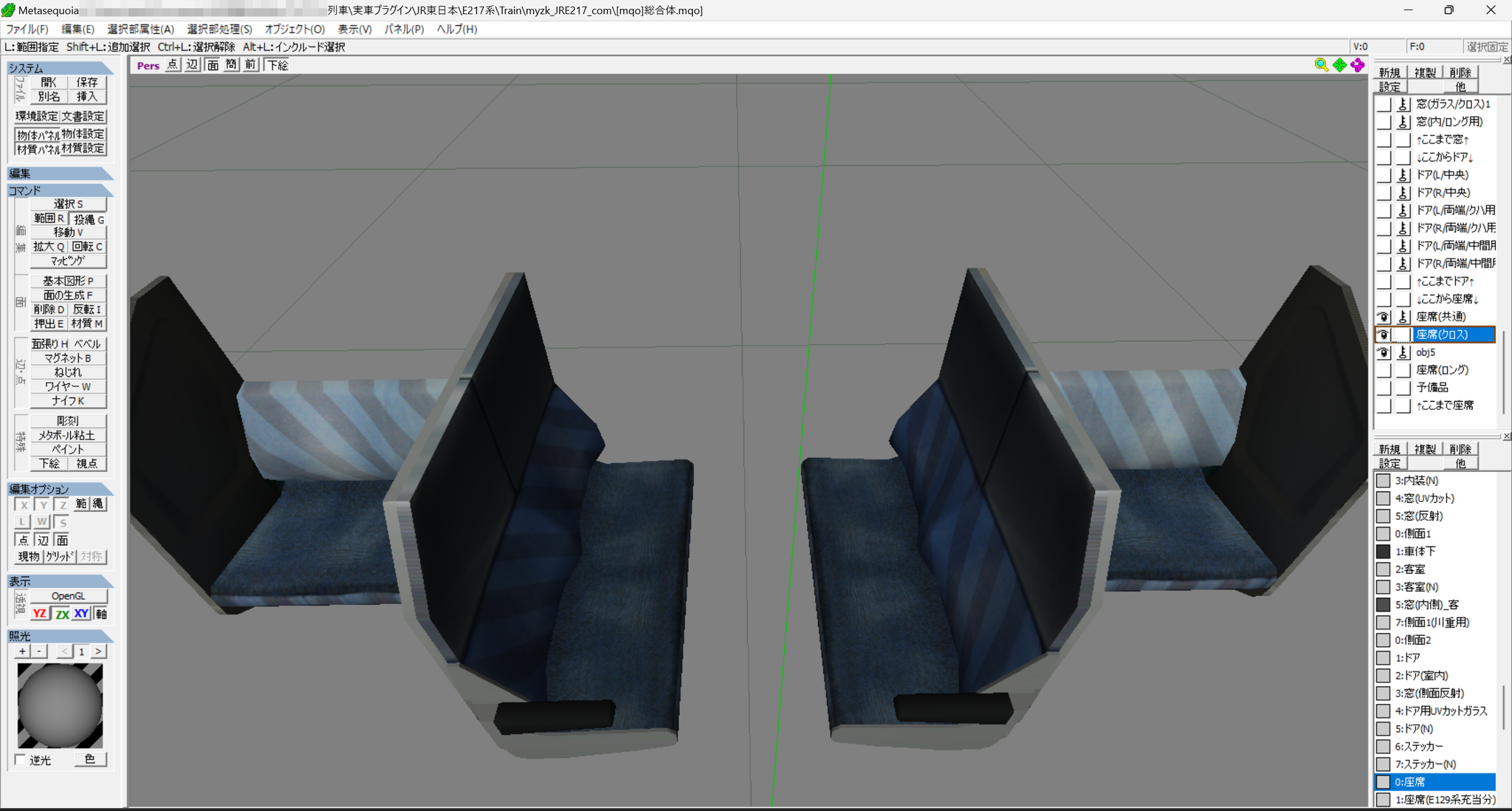
Task: Select the ZX axis view button
Action: click(x=62, y=614)
